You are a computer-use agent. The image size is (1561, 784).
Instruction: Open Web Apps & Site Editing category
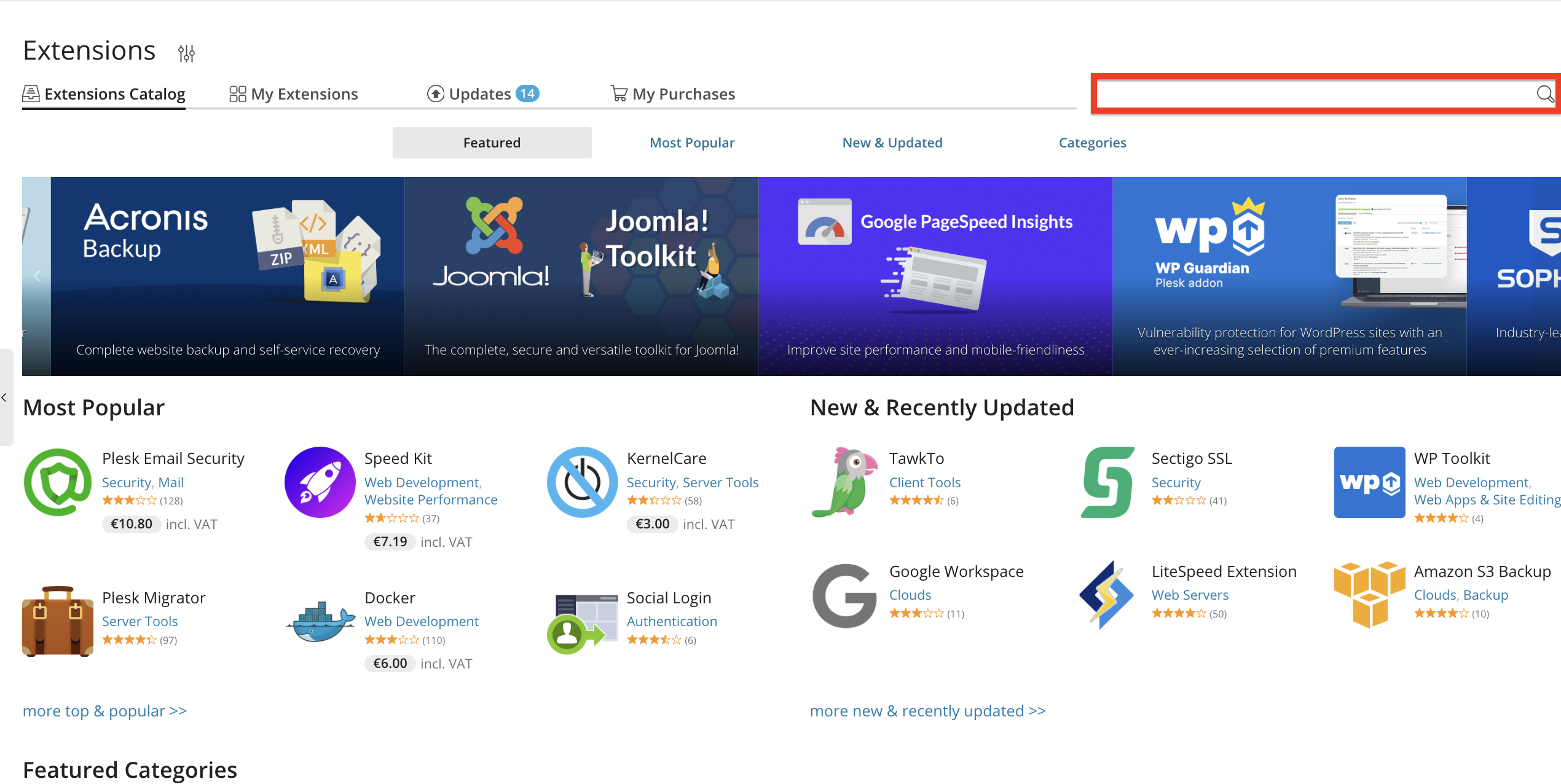1487,500
